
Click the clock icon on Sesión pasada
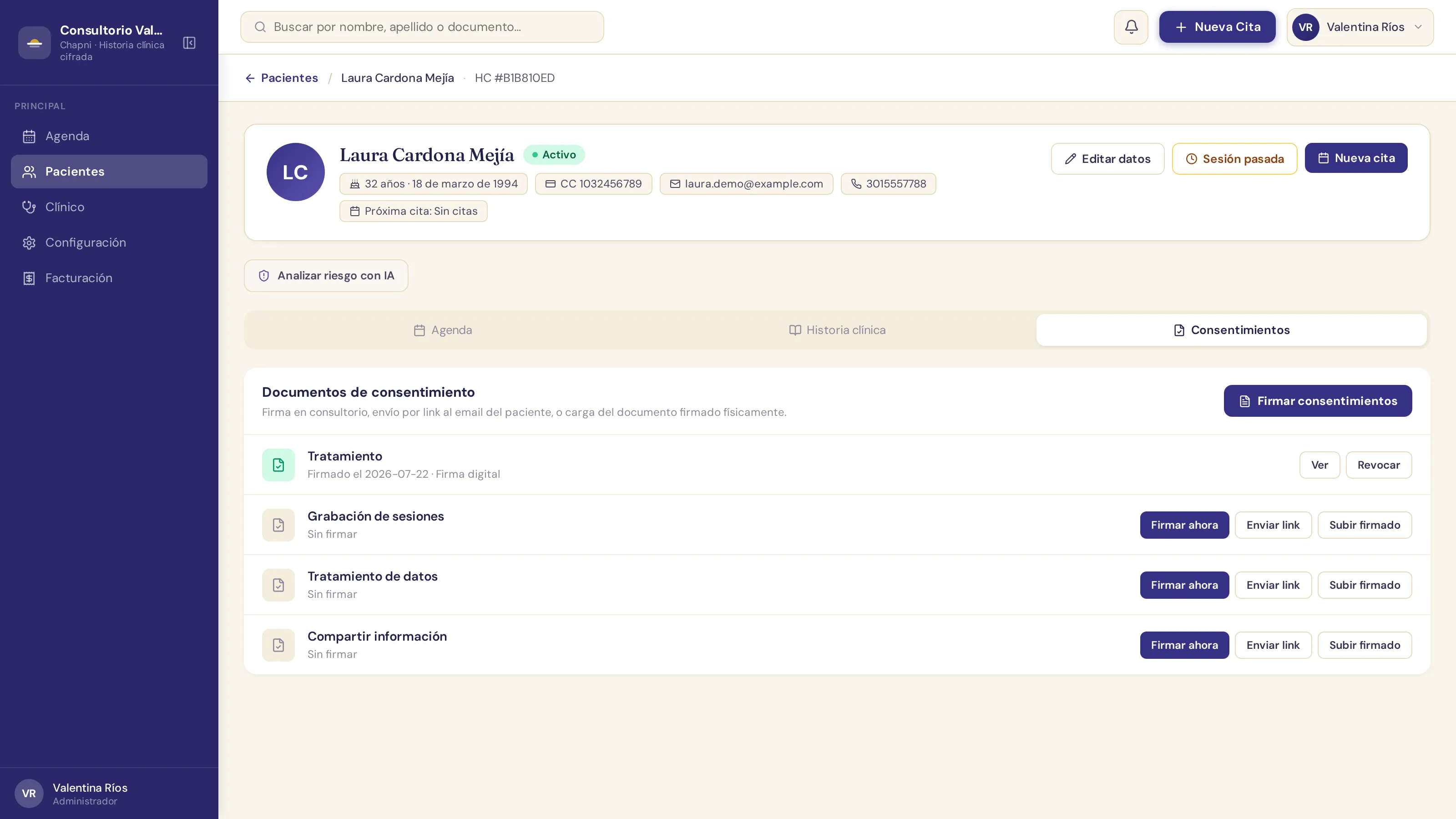tap(1192, 159)
